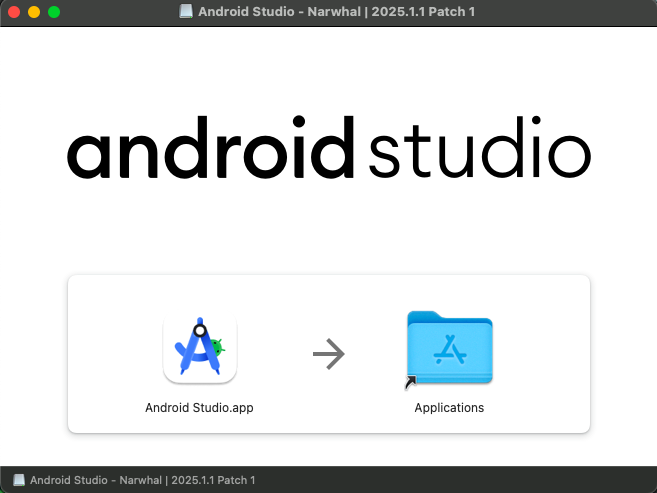Viewport: 657px width, 493px height.
Task: Select the Android Studio.app icon
Action: 200,348
